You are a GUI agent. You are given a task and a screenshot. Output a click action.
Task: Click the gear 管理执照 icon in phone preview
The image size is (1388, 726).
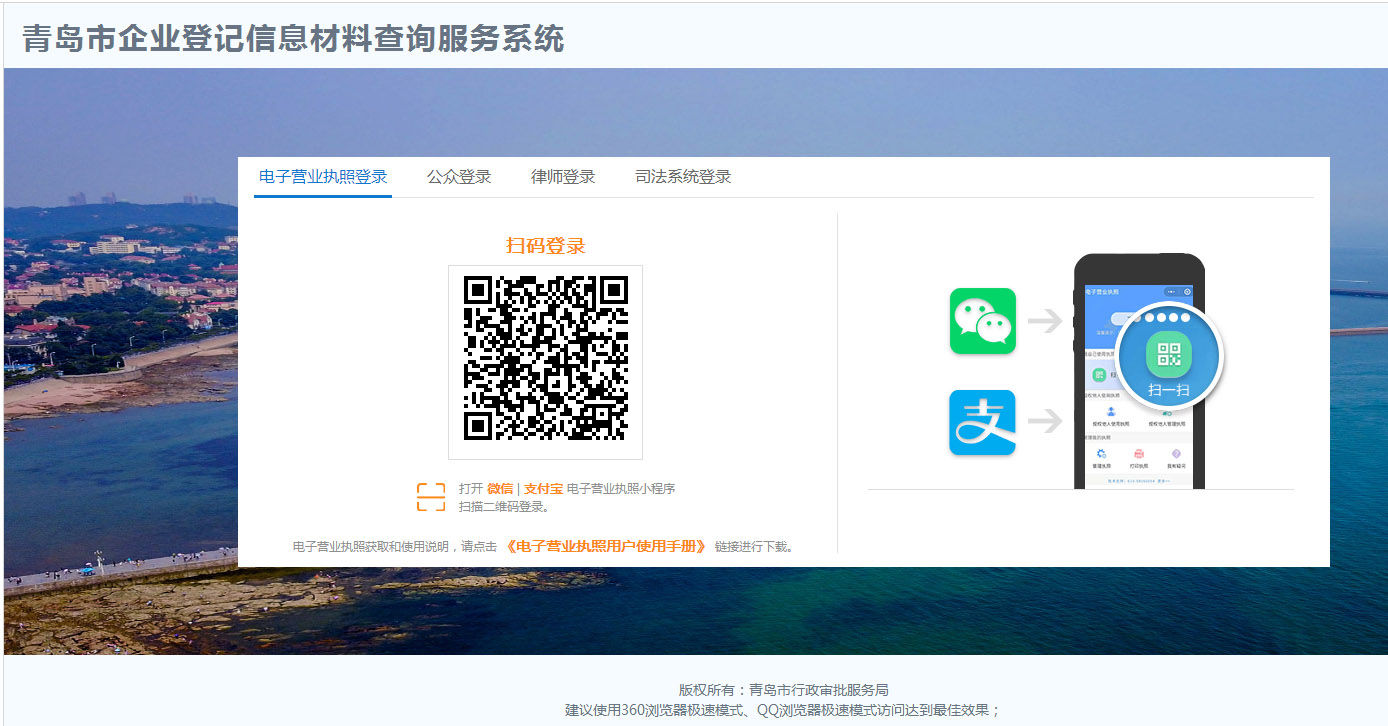(1102, 454)
